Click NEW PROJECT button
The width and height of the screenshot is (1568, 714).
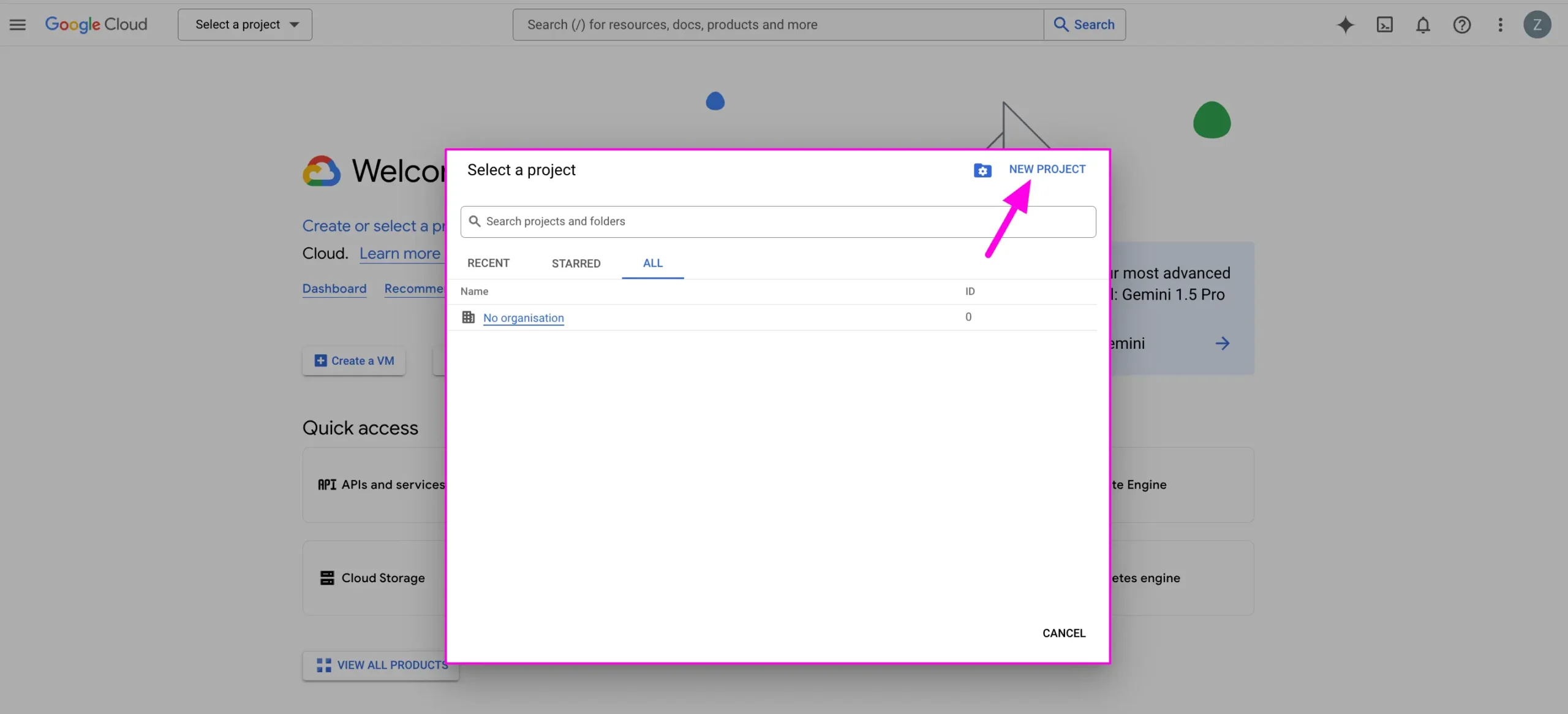click(x=1047, y=169)
